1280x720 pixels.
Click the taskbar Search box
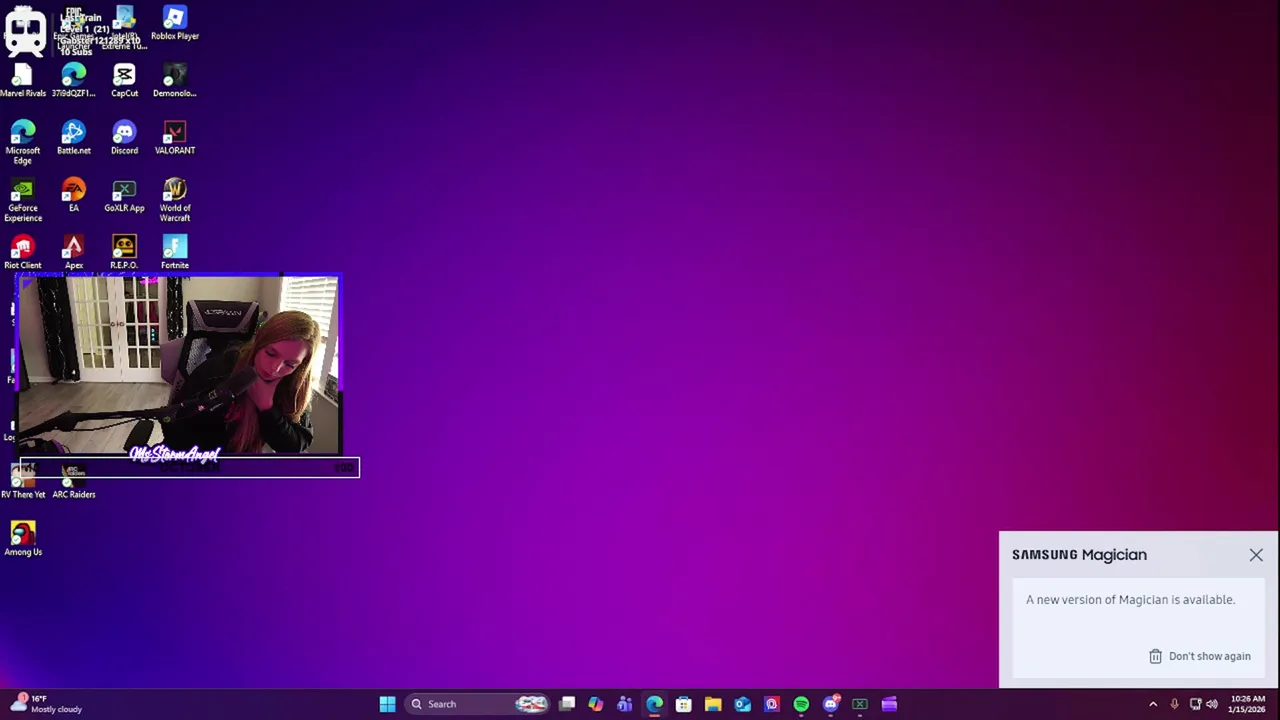pos(476,704)
